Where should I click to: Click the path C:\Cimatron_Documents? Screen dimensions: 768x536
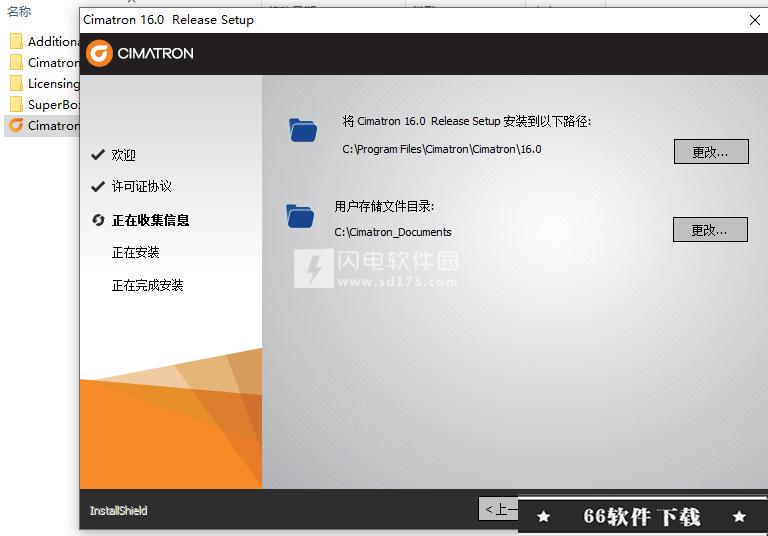[x=393, y=232]
